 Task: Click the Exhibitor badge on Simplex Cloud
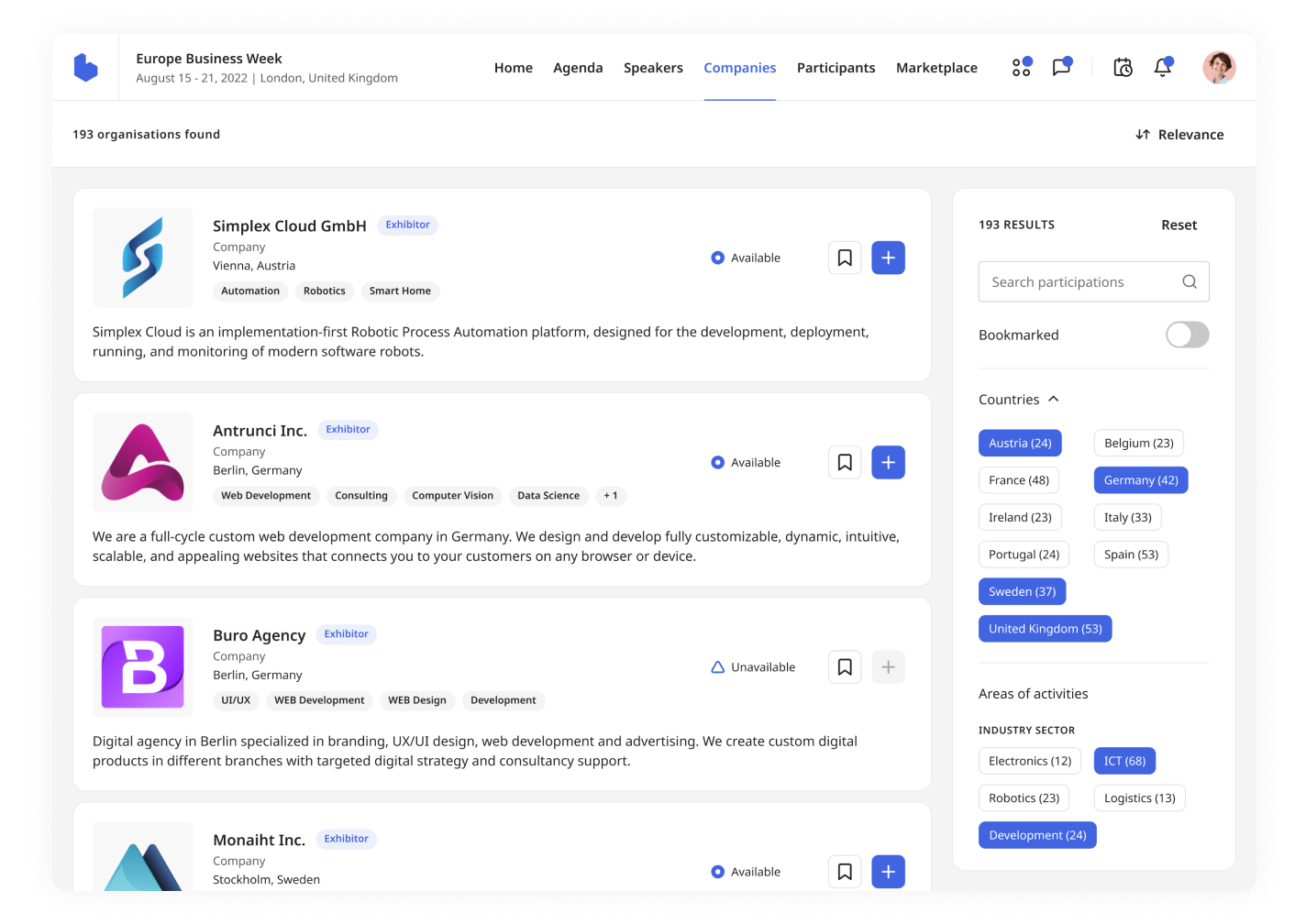(407, 225)
